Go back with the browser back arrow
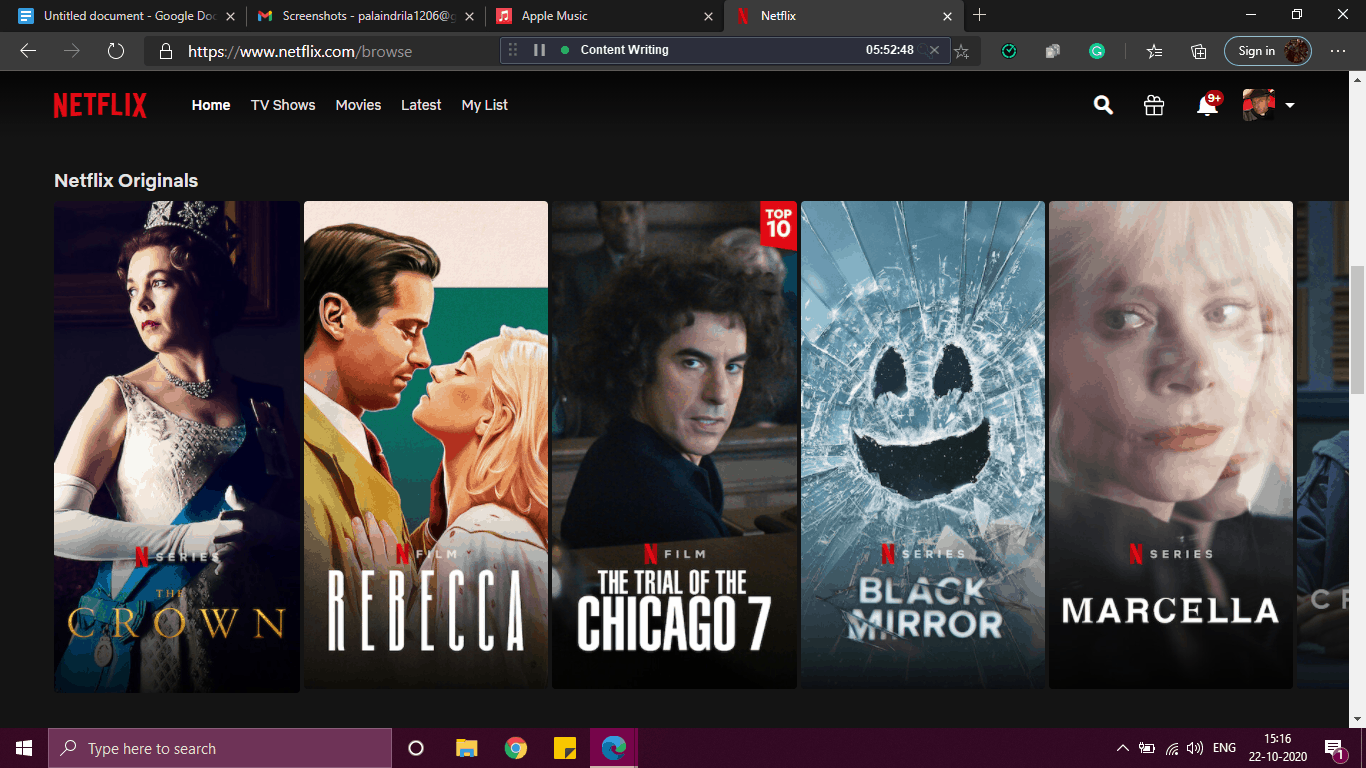Viewport: 1366px width, 768px height. [28, 51]
